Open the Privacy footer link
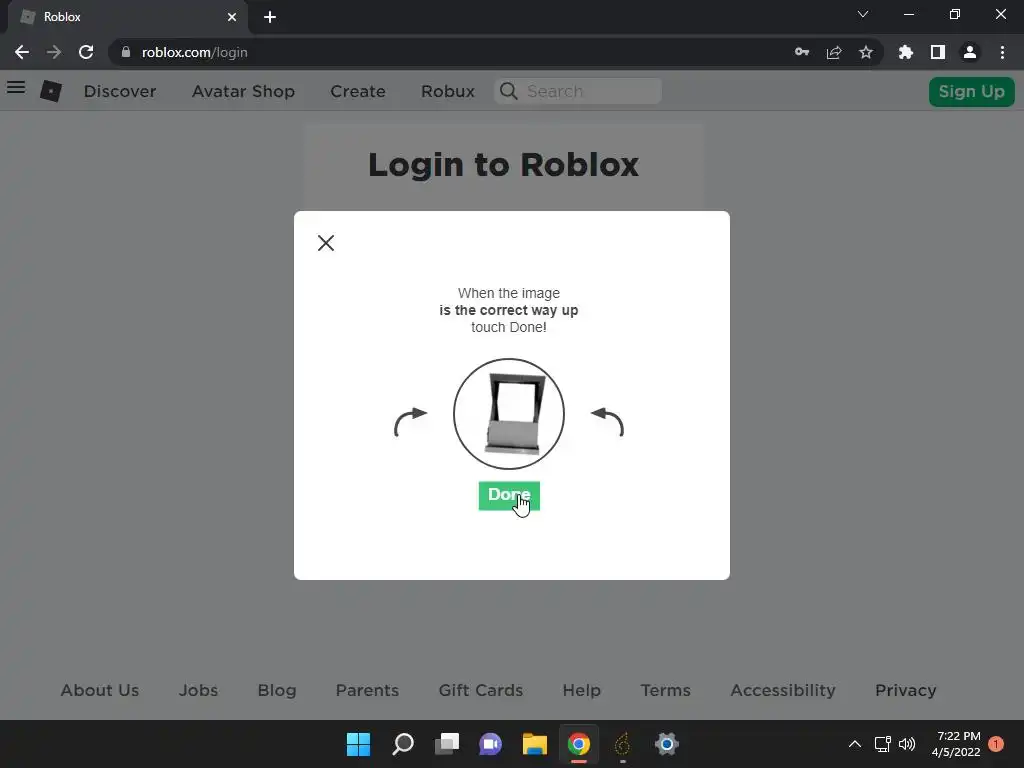The width and height of the screenshot is (1024, 768). tap(906, 690)
